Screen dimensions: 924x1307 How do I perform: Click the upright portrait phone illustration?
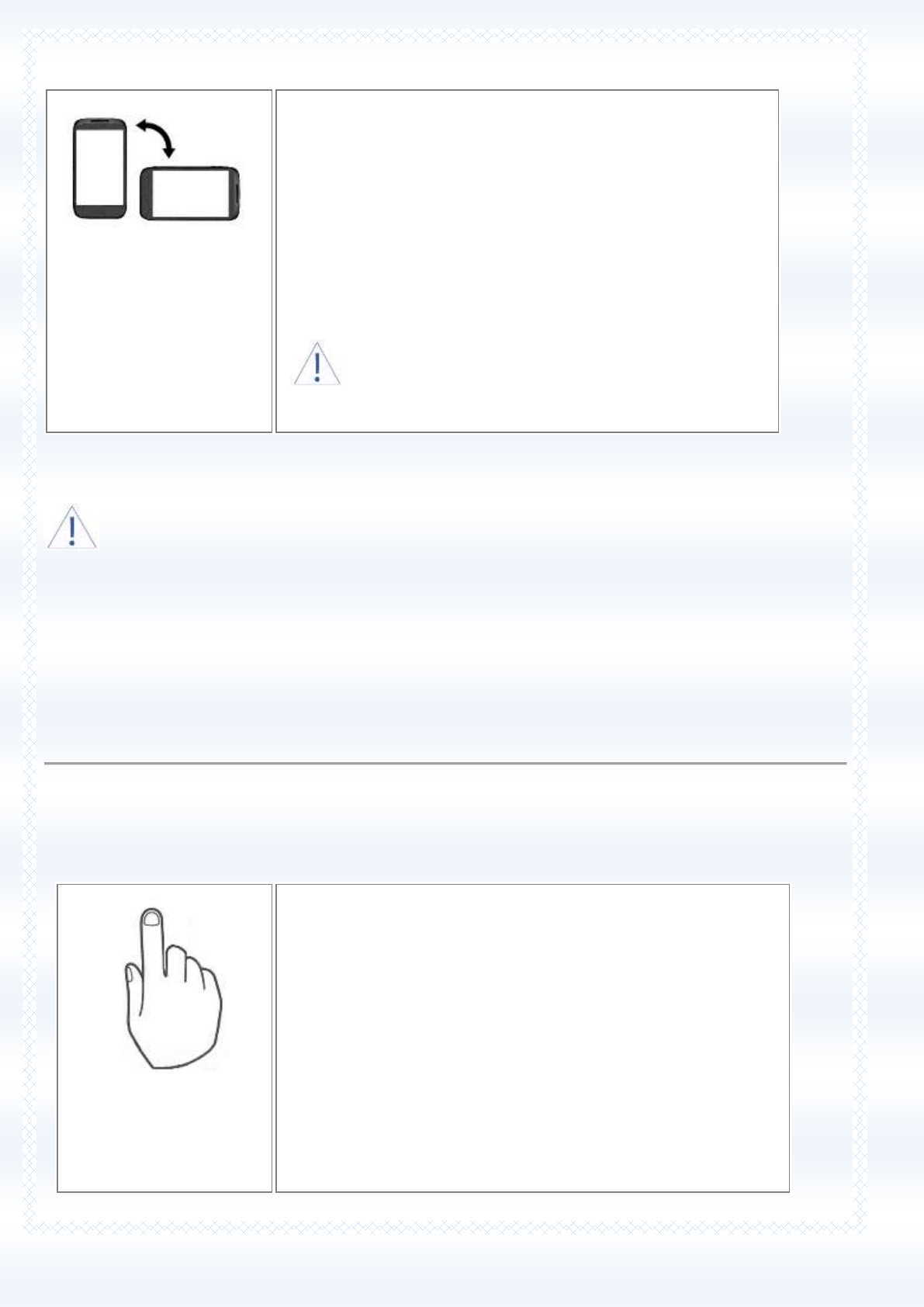point(100,168)
